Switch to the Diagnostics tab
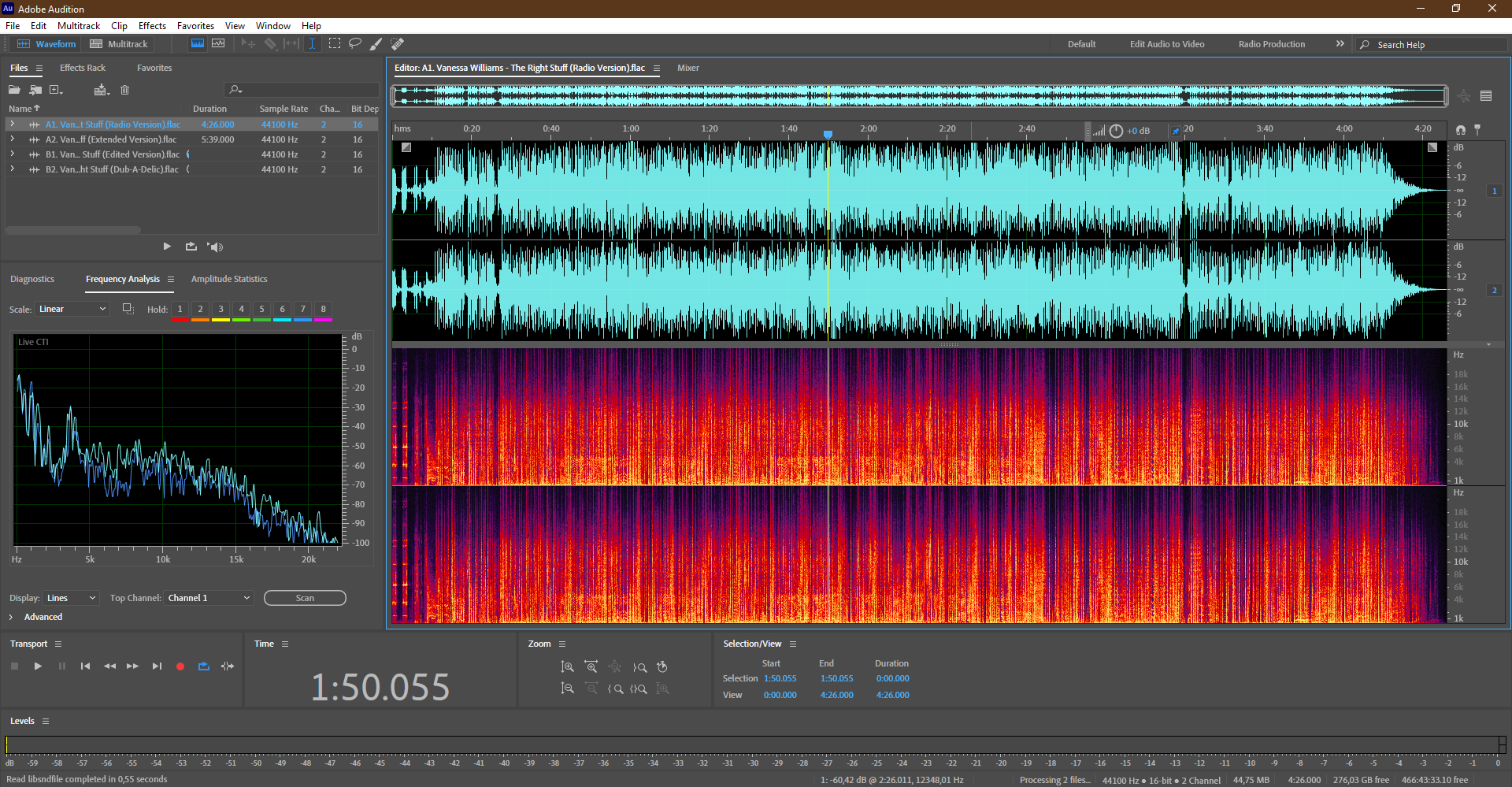 click(32, 279)
